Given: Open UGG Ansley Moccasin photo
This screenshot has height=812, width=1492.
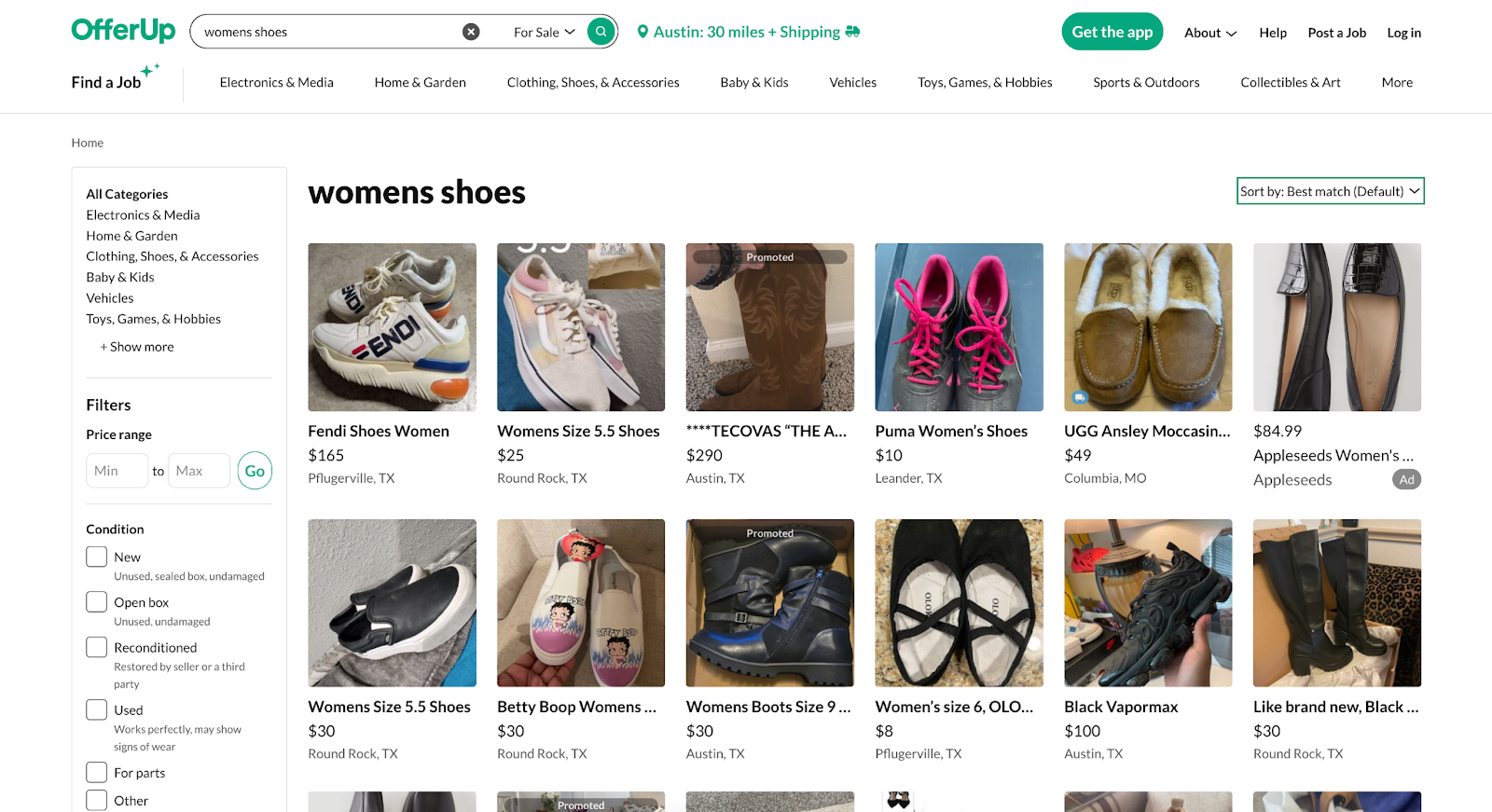Looking at the screenshot, I should click(x=1148, y=327).
